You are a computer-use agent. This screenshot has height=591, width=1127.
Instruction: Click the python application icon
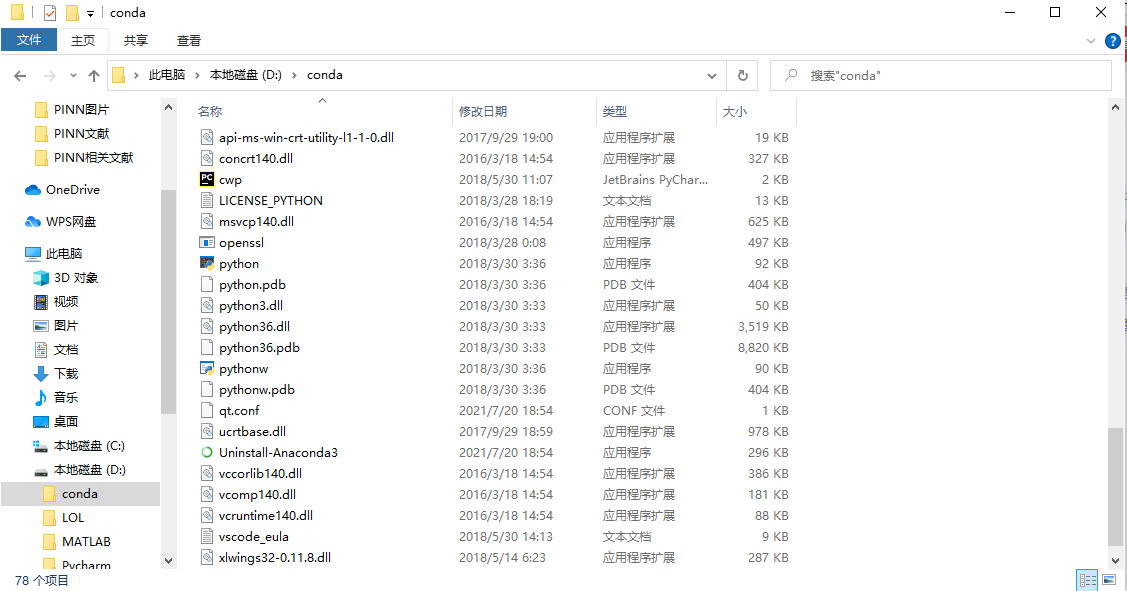pyautogui.click(x=207, y=263)
